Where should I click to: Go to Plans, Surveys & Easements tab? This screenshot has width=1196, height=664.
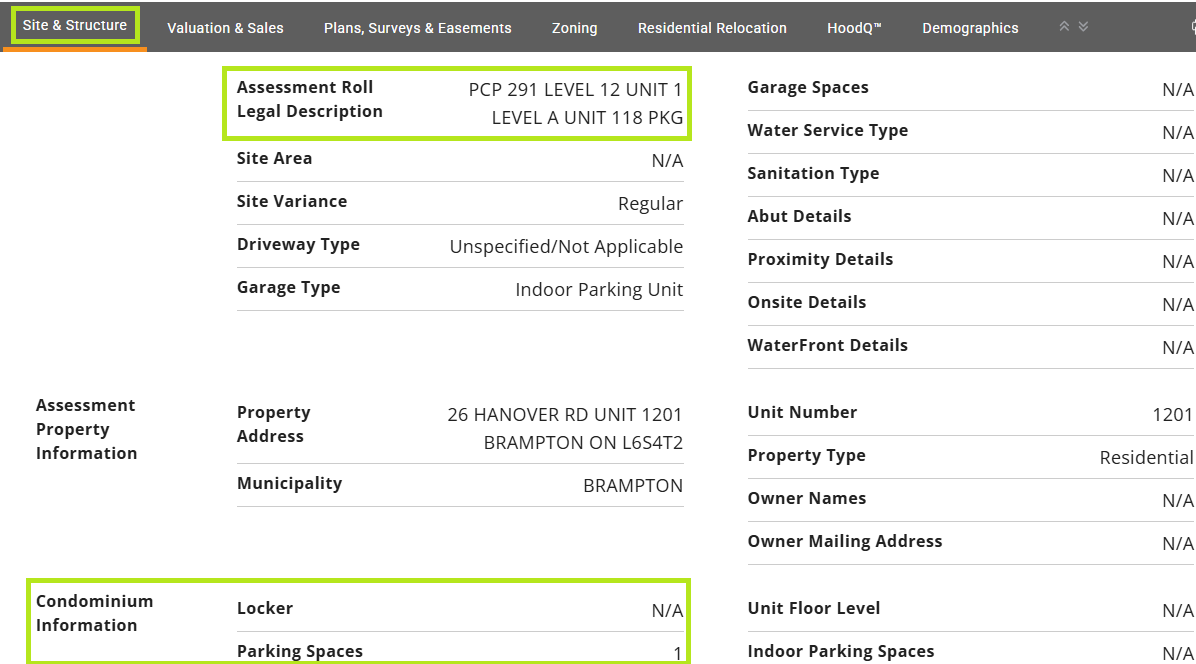(x=417, y=28)
